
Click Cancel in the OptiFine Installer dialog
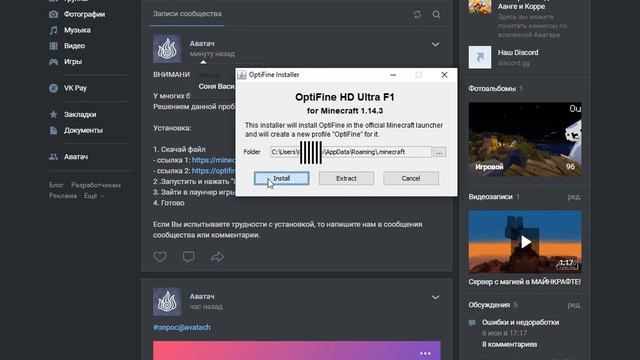pyautogui.click(x=411, y=178)
